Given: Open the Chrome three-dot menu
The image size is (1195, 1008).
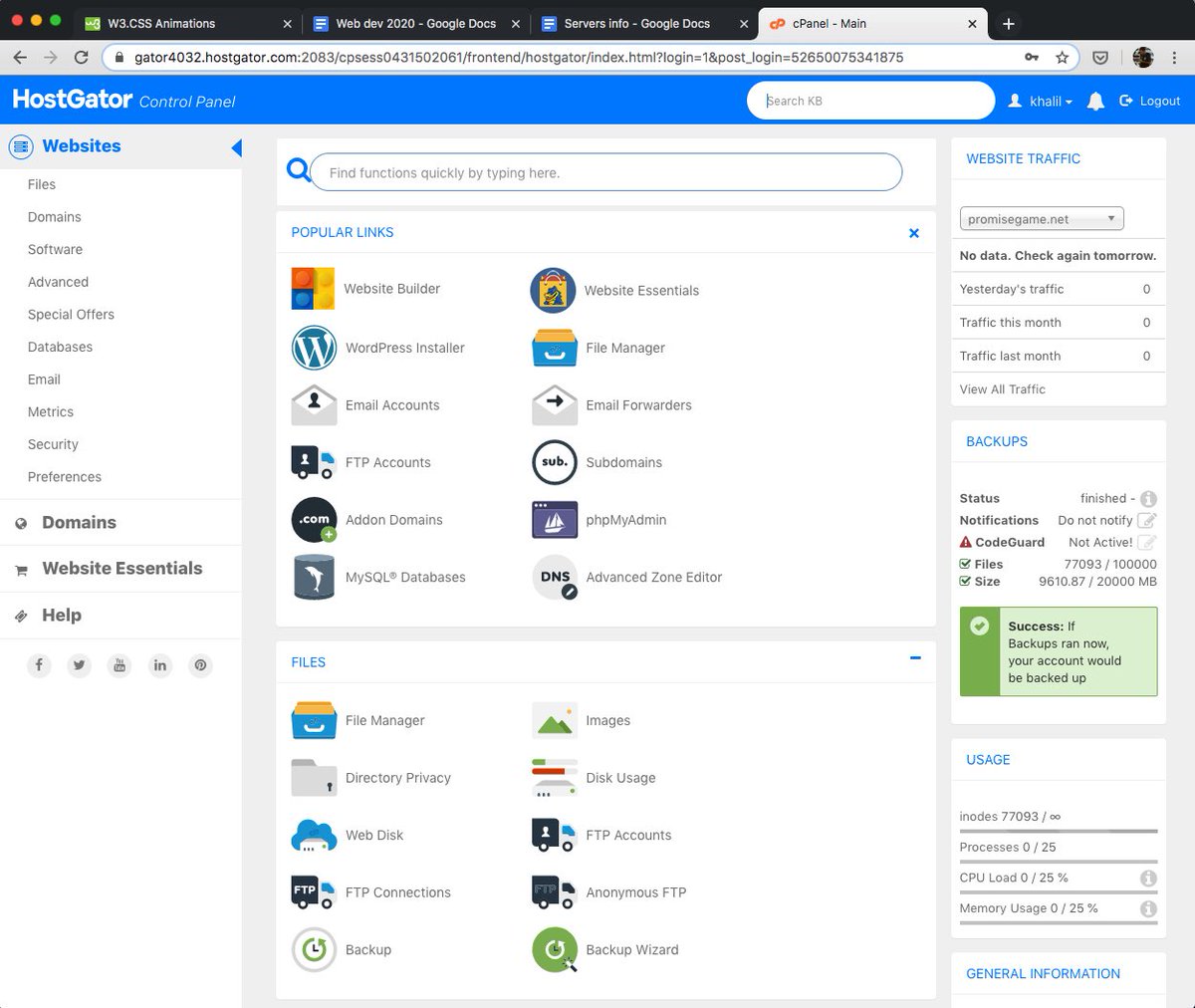Looking at the screenshot, I should click(x=1174, y=58).
